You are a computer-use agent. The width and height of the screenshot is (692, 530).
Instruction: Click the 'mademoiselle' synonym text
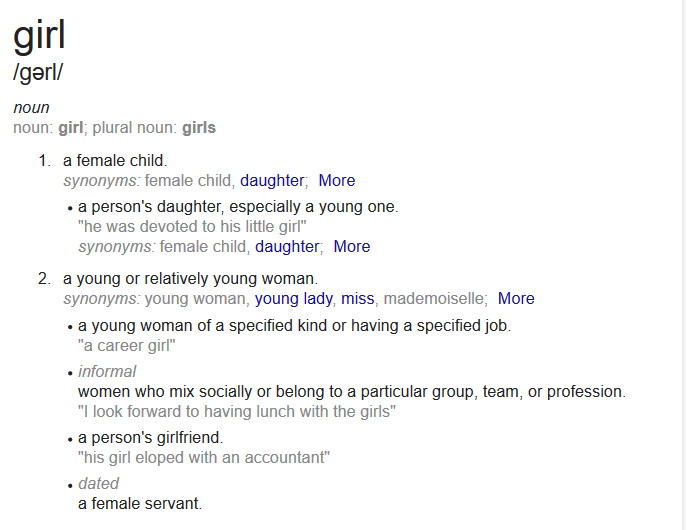(433, 299)
